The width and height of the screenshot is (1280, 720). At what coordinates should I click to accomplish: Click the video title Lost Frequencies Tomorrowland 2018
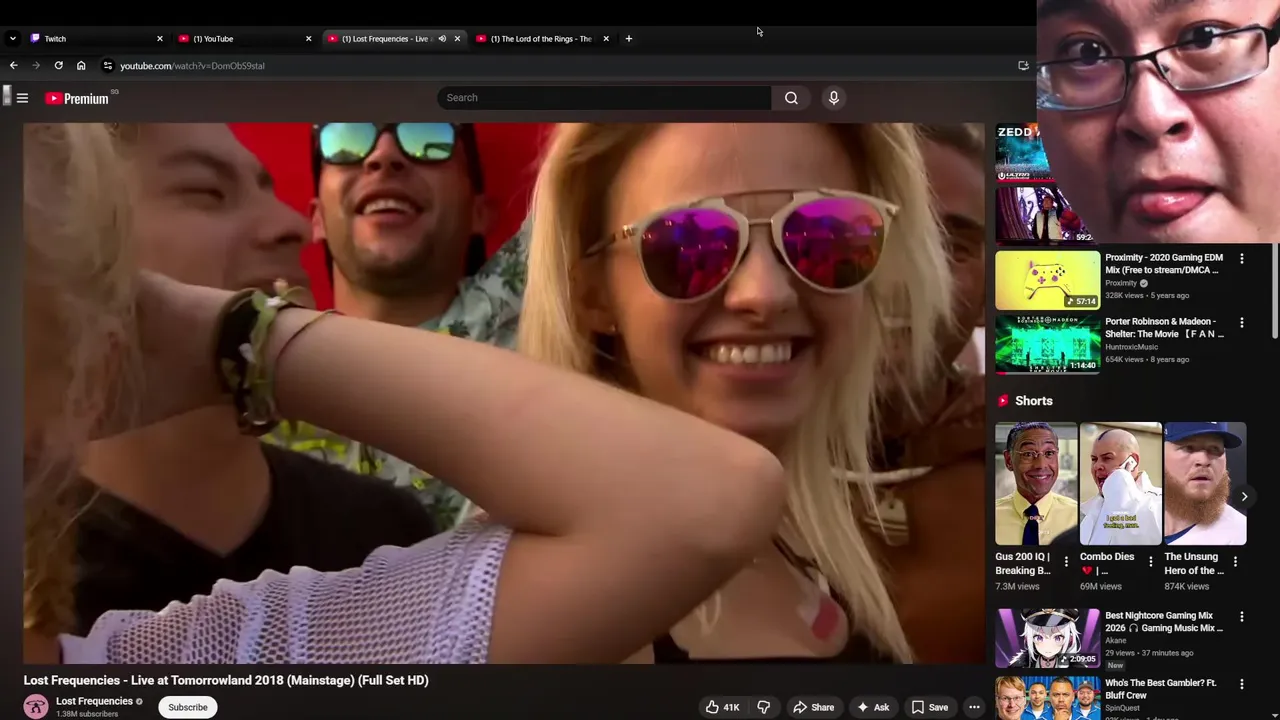coord(226,680)
